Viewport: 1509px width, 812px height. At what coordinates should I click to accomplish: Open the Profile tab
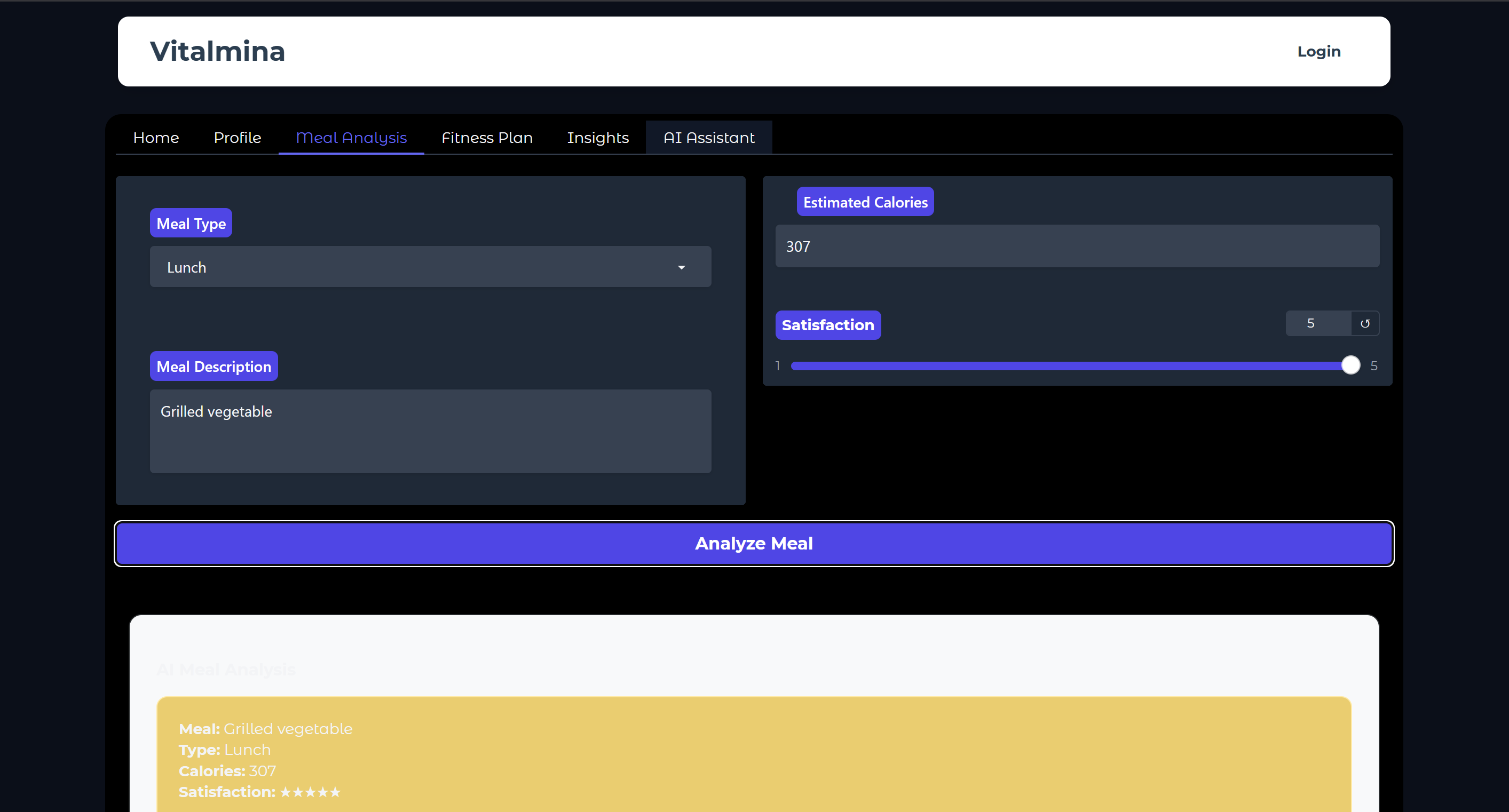pyautogui.click(x=237, y=138)
